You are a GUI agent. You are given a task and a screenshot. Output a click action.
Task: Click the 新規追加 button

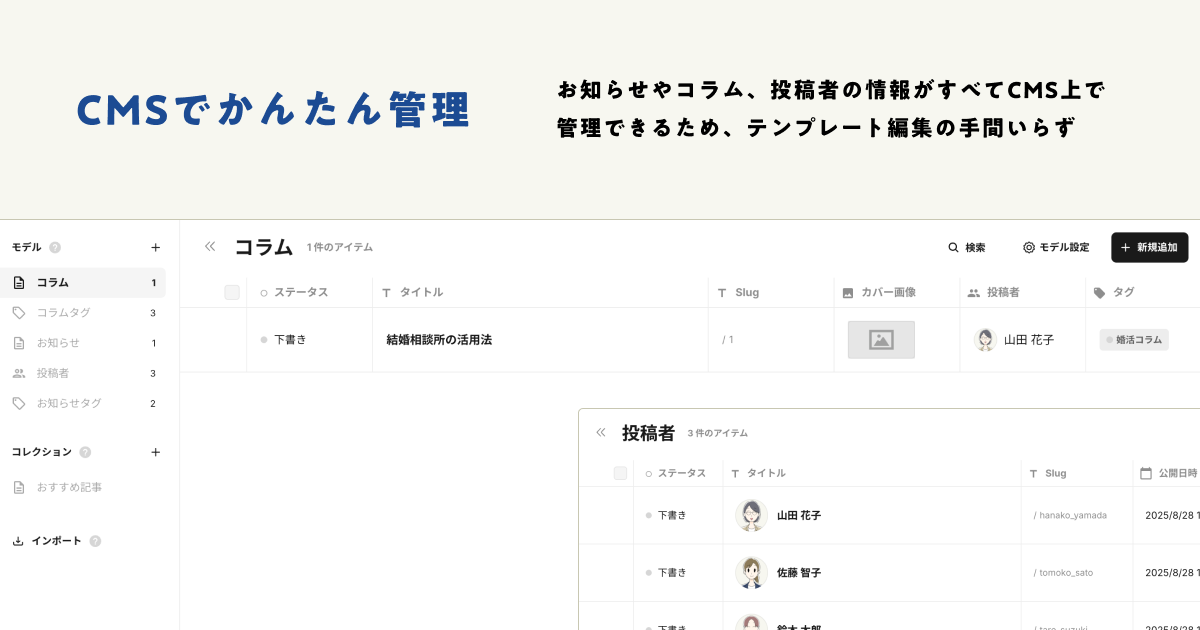coord(1149,247)
